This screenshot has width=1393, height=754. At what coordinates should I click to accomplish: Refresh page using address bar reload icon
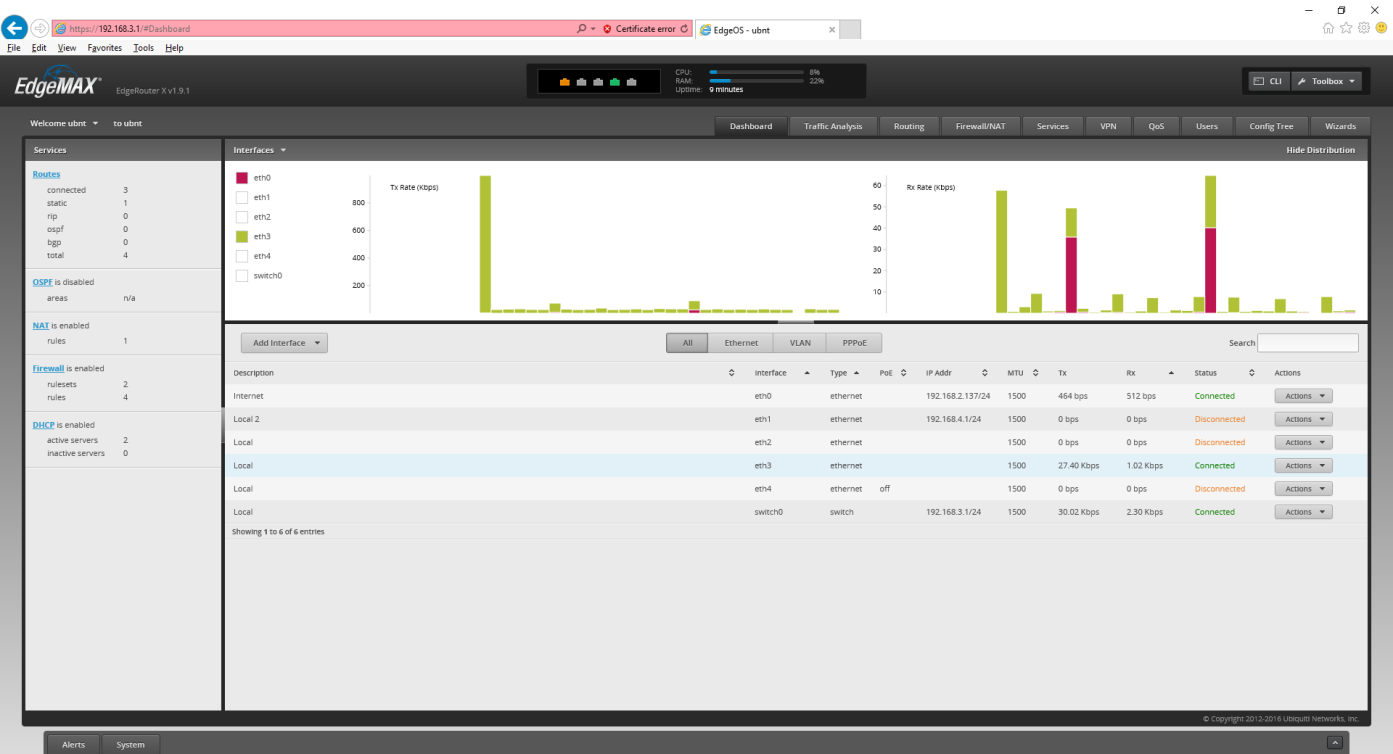pos(684,29)
